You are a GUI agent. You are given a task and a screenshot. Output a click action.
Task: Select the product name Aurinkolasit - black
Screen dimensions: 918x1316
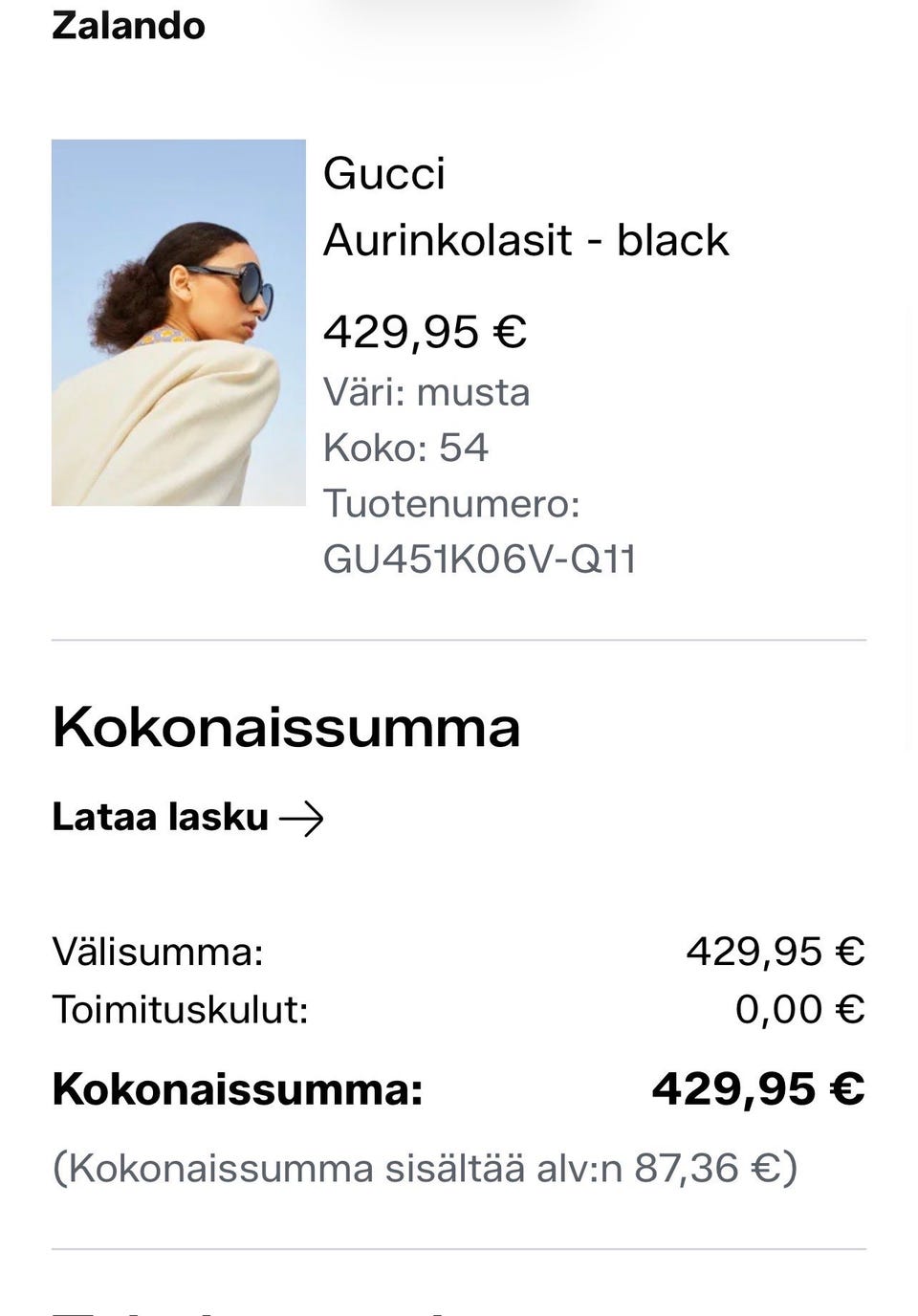click(526, 239)
